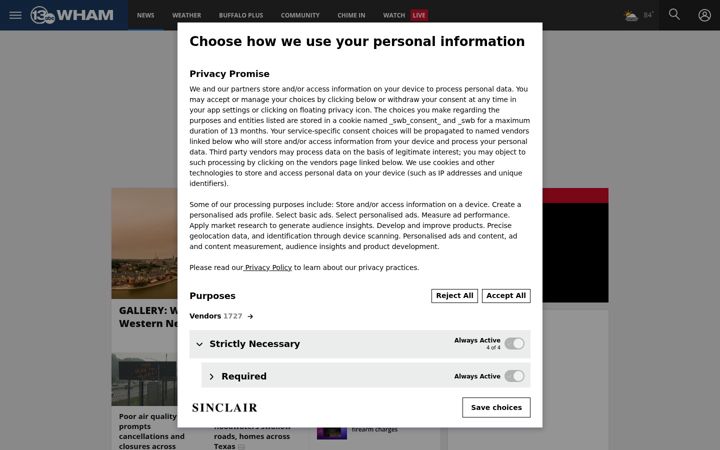Image resolution: width=720 pixels, height=450 pixels.
Task: Open the hamburger menu icon
Action: tap(15, 15)
